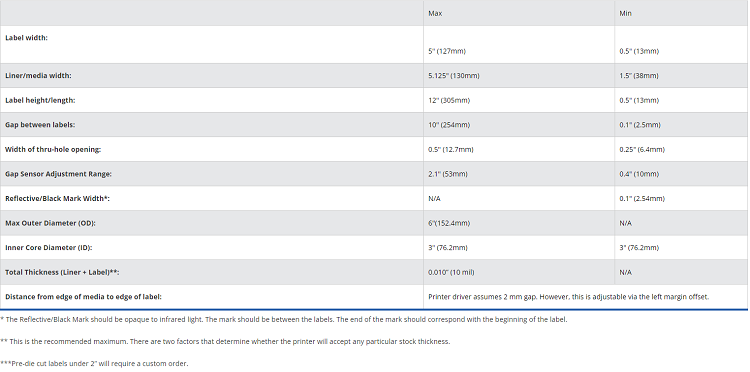
Task: Click the 0.1" (2.5mm) value
Action: 640,125
